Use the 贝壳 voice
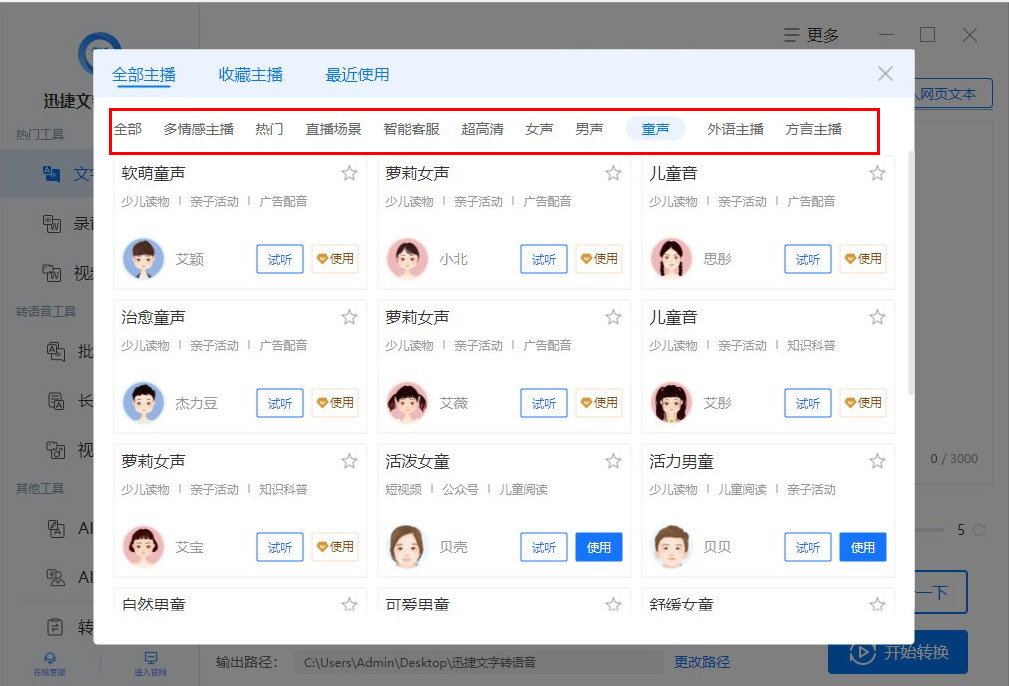1009x686 pixels. [598, 547]
